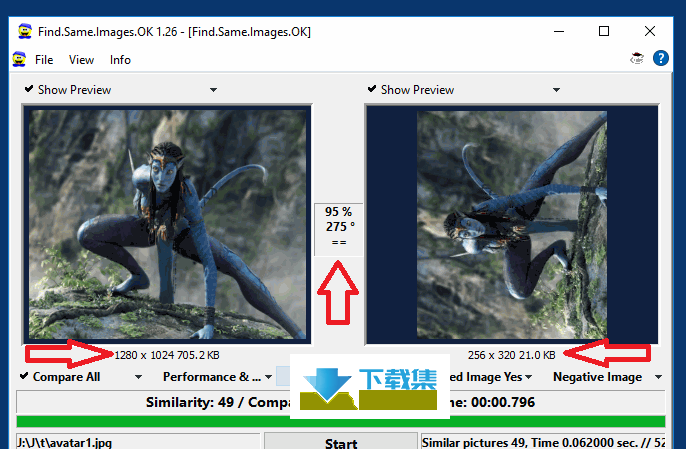This screenshot has width=686, height=449.
Task: Toggle left Show Preview checkbox
Action: click(x=29, y=89)
